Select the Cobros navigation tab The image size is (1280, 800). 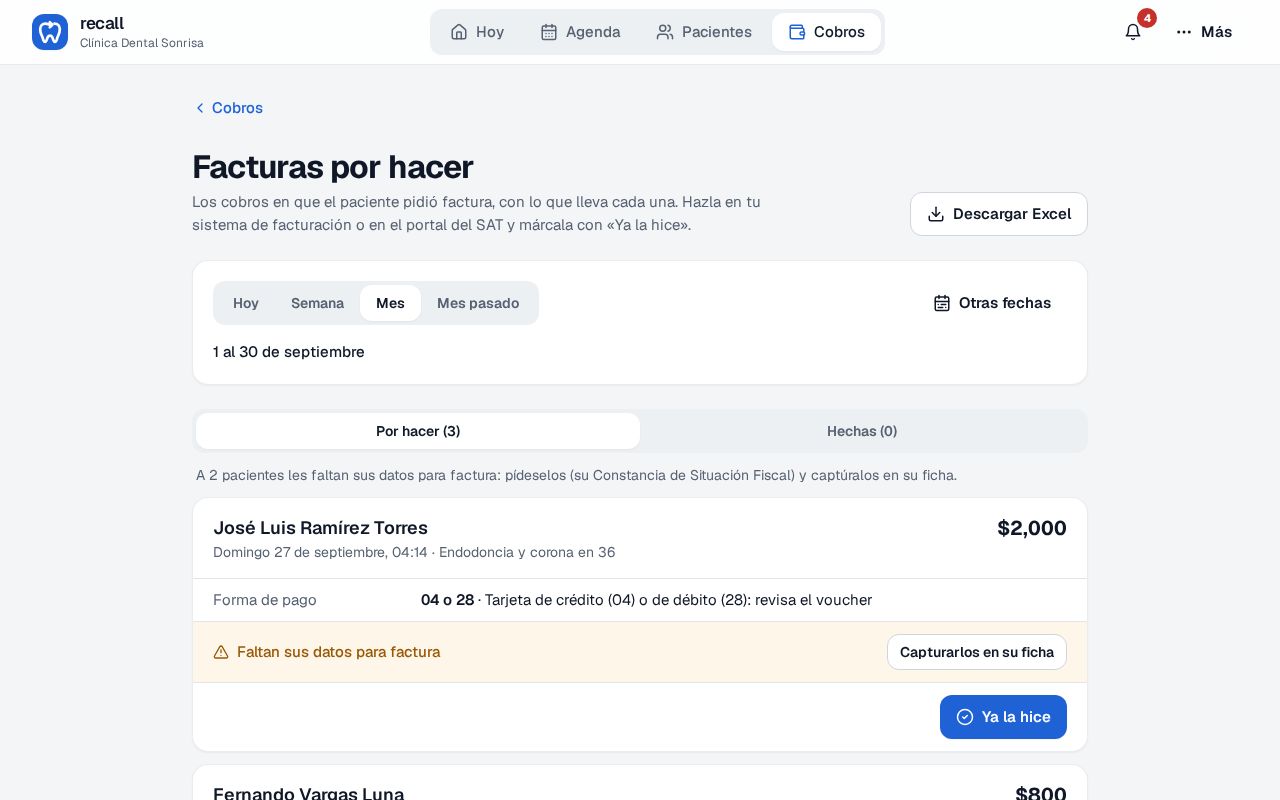click(x=826, y=32)
